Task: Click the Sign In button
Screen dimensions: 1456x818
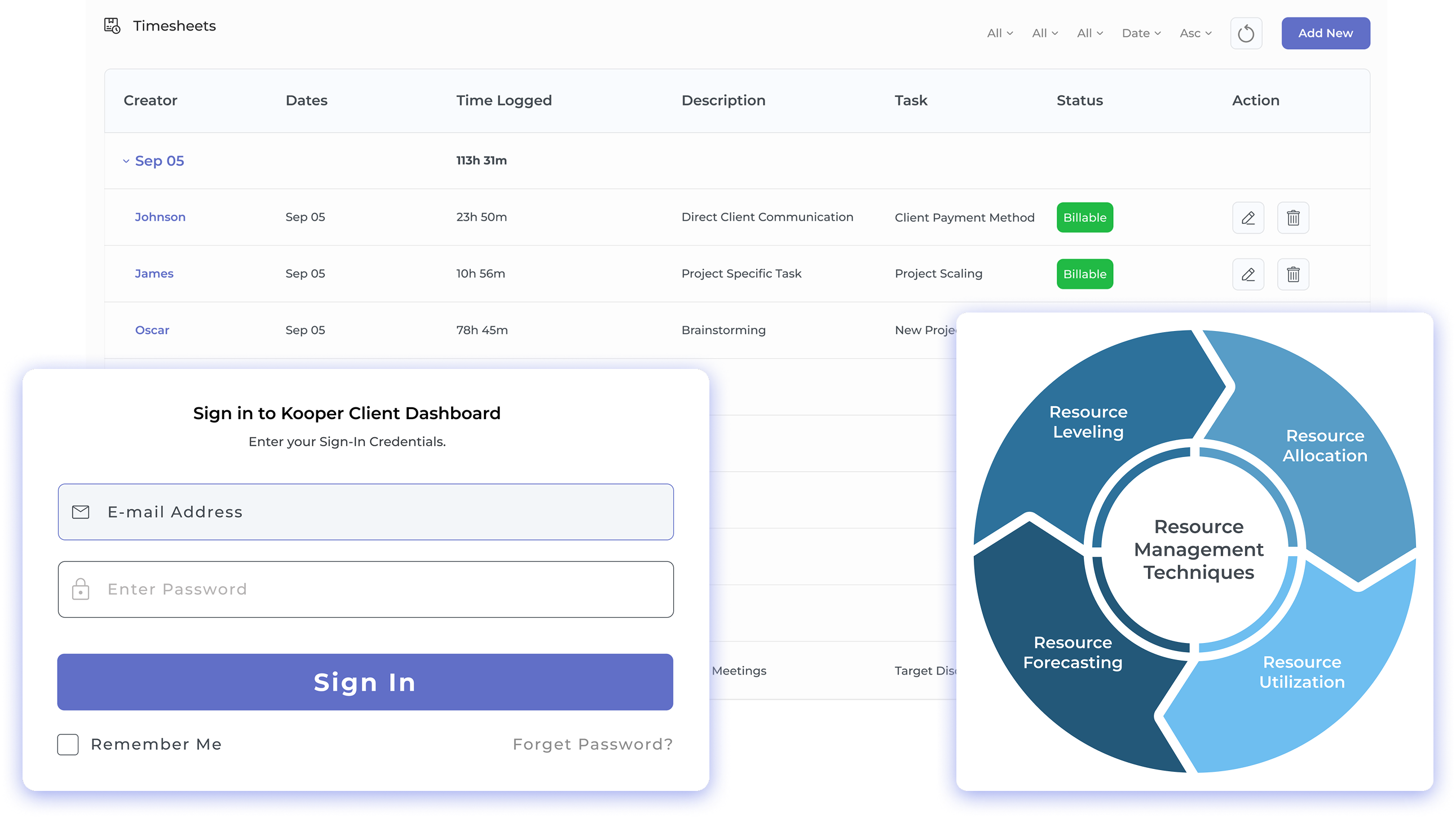Action: (x=365, y=683)
